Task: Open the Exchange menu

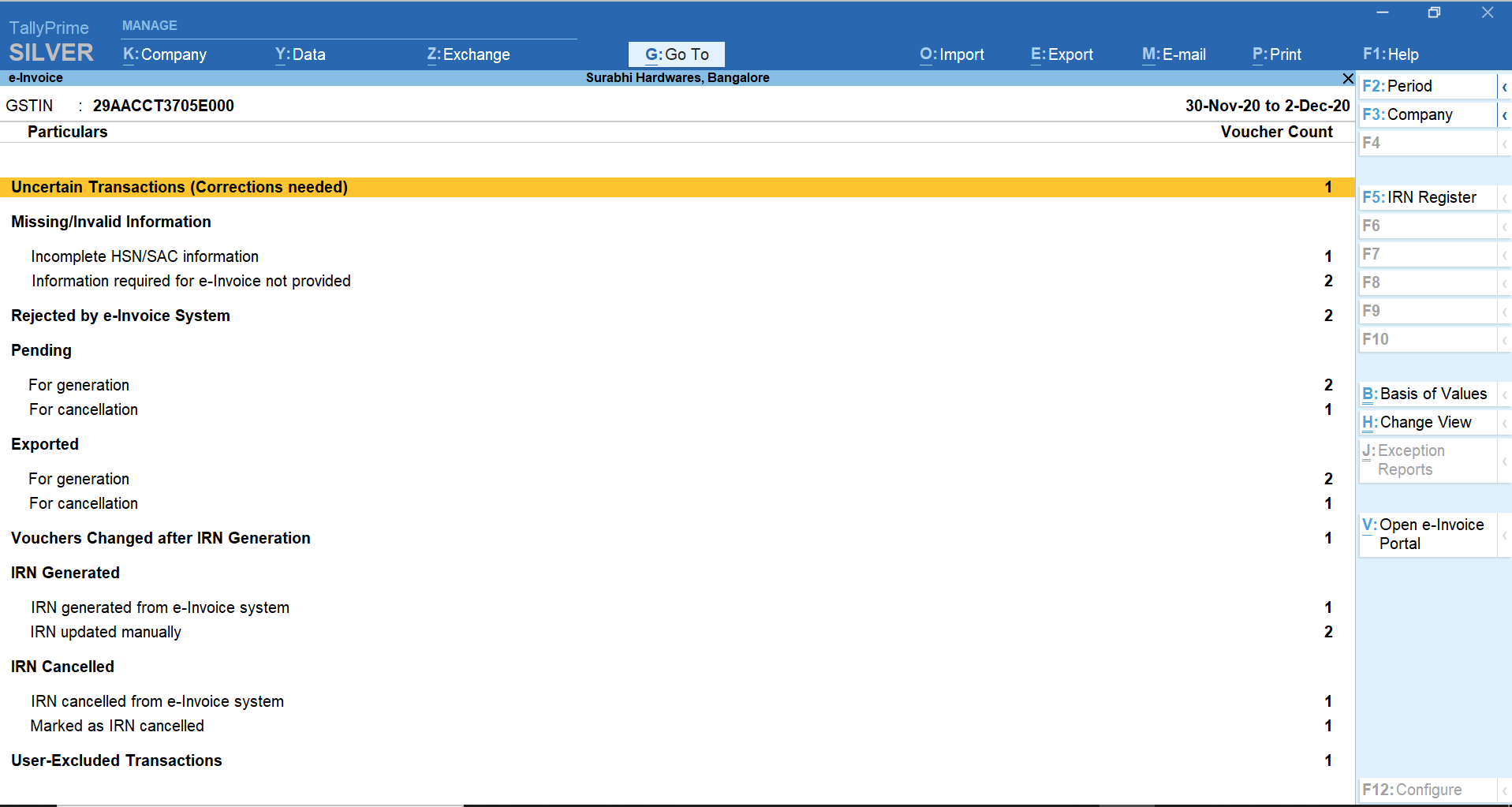Action: click(468, 54)
